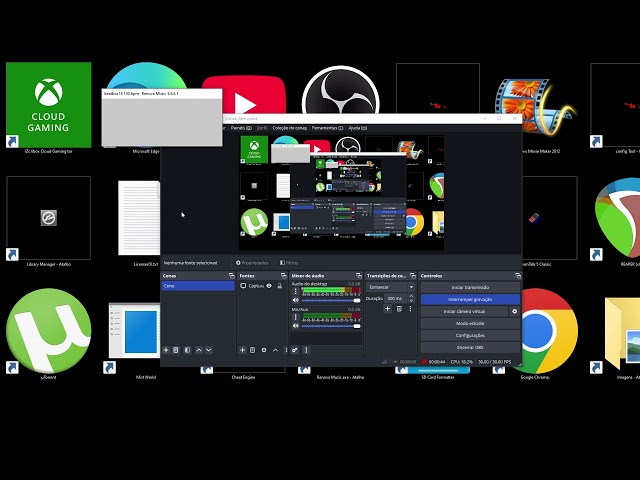Open the Ajuda menu in OBS

pos(358,128)
